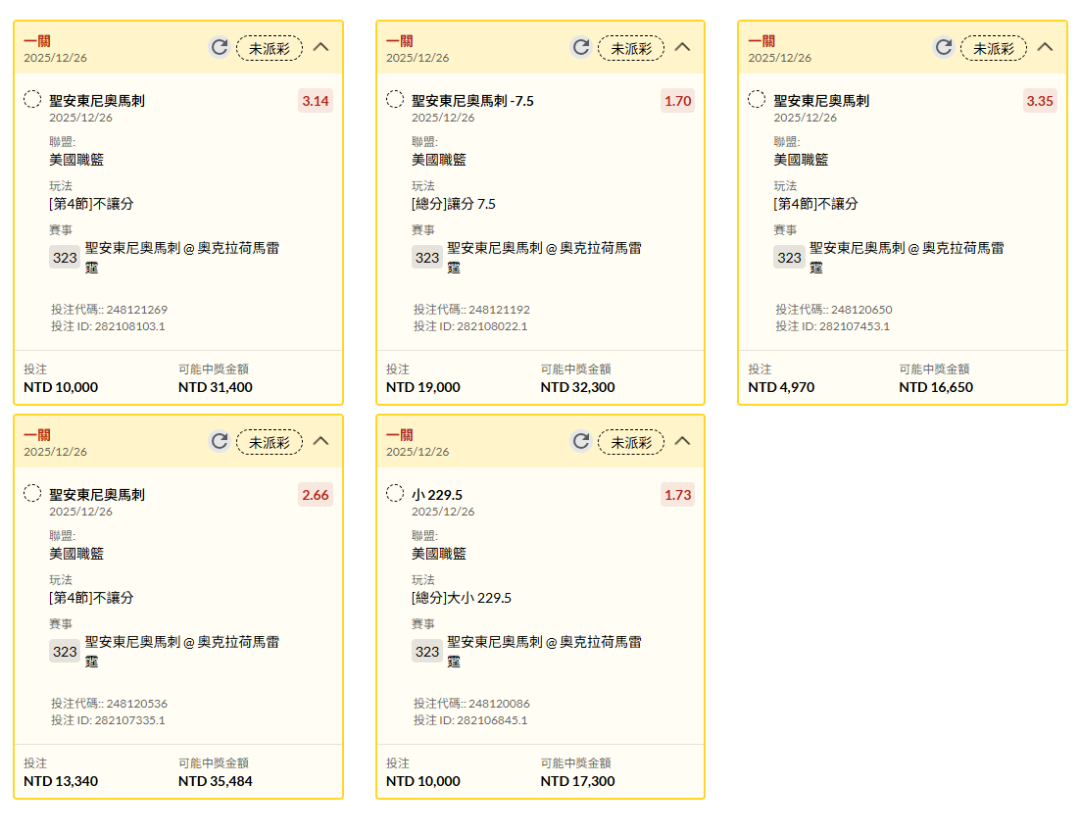The height and width of the screenshot is (835, 1080).
Task: Click the 323 event badge in the NTD 4,970 card
Action: coord(790,257)
